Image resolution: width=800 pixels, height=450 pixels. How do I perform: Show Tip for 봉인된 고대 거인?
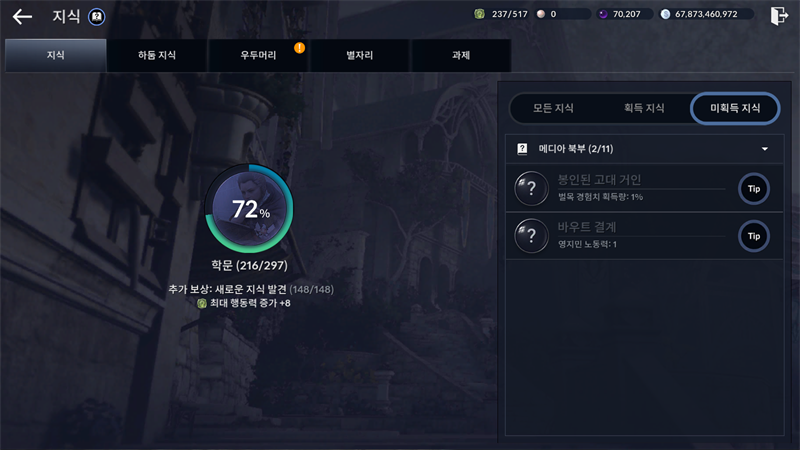coord(754,189)
